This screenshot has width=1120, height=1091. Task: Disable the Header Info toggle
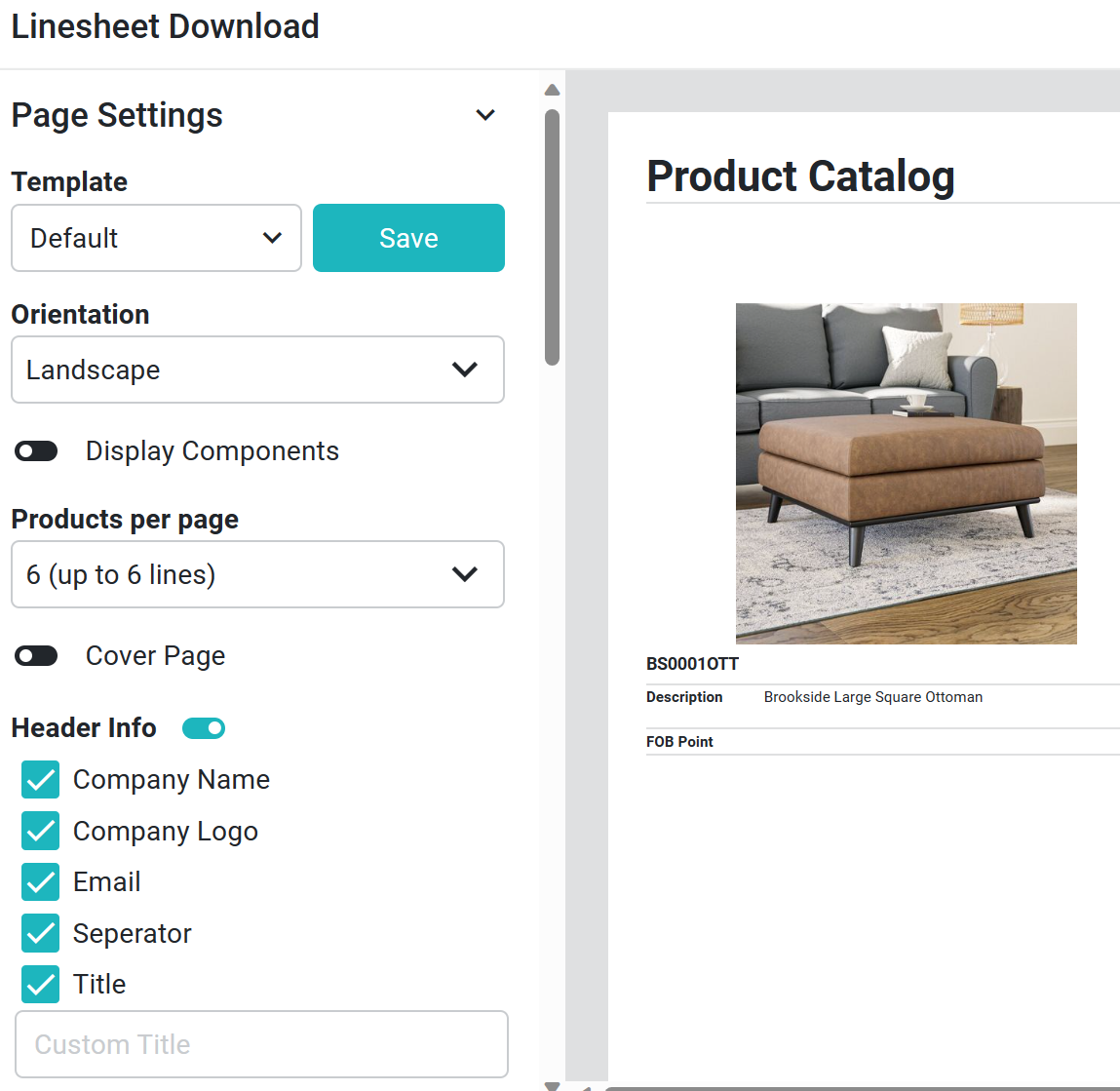204,728
